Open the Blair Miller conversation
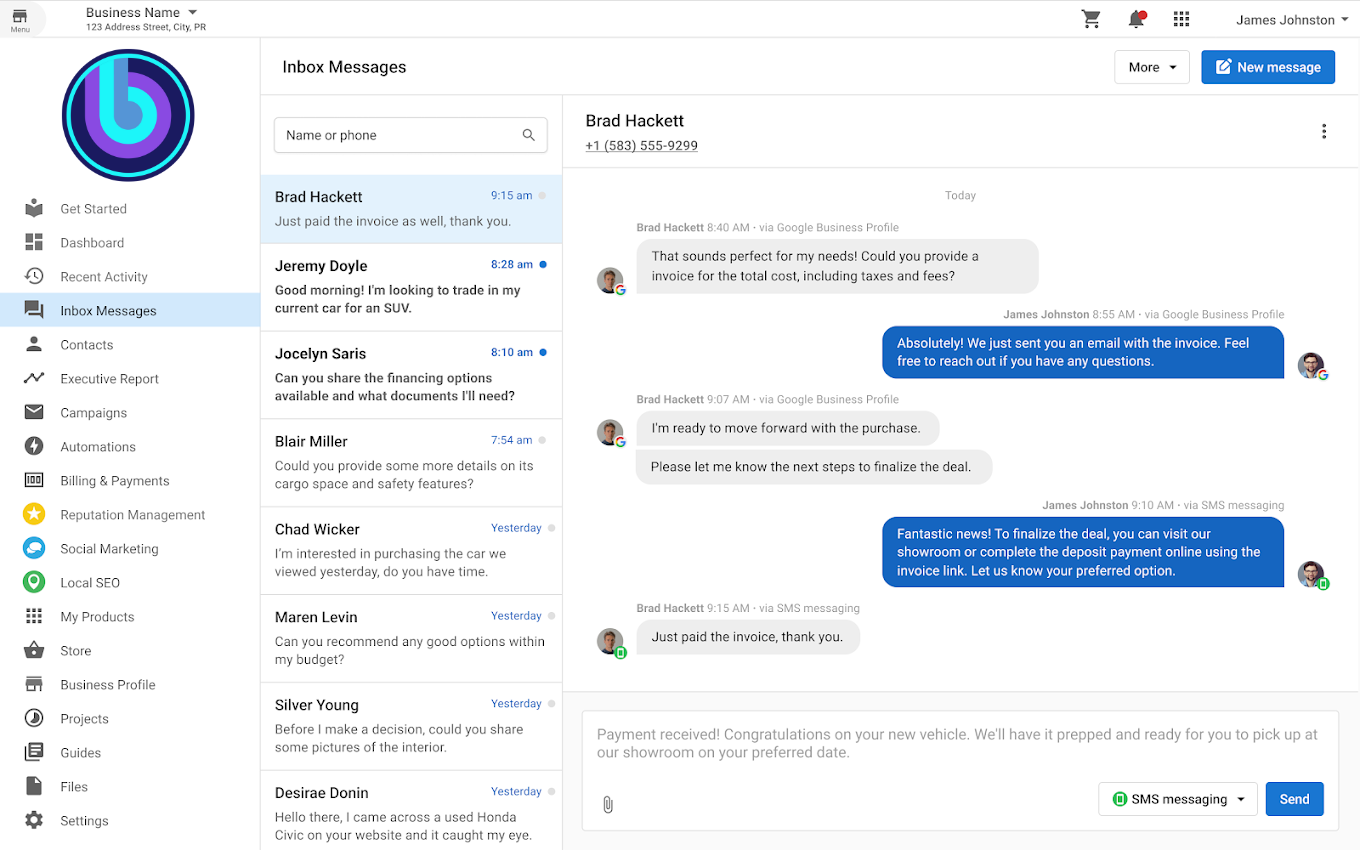This screenshot has height=850, width=1360. (411, 463)
